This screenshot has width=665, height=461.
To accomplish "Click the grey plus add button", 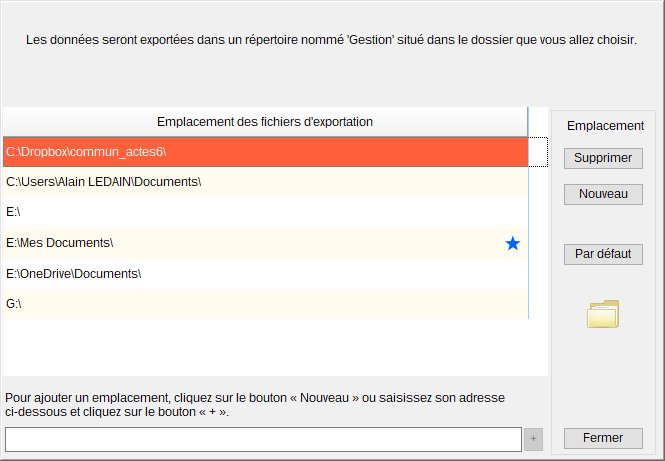I will point(533,439).
